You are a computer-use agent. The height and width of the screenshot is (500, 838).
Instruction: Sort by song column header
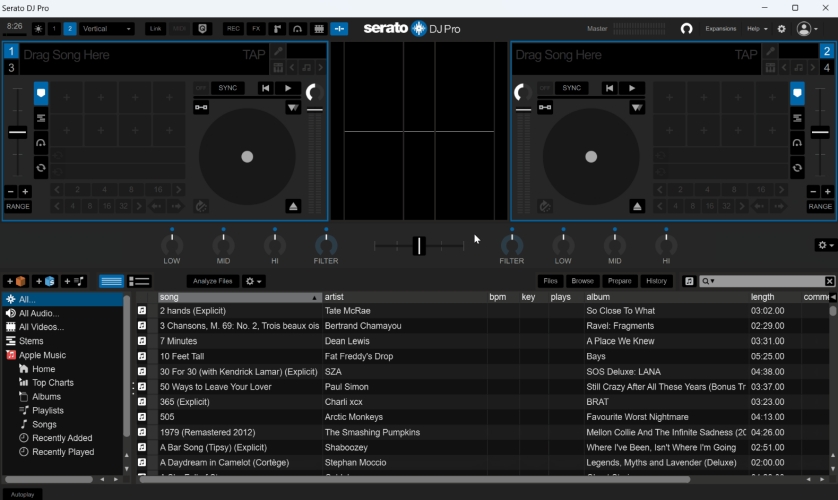coord(239,297)
